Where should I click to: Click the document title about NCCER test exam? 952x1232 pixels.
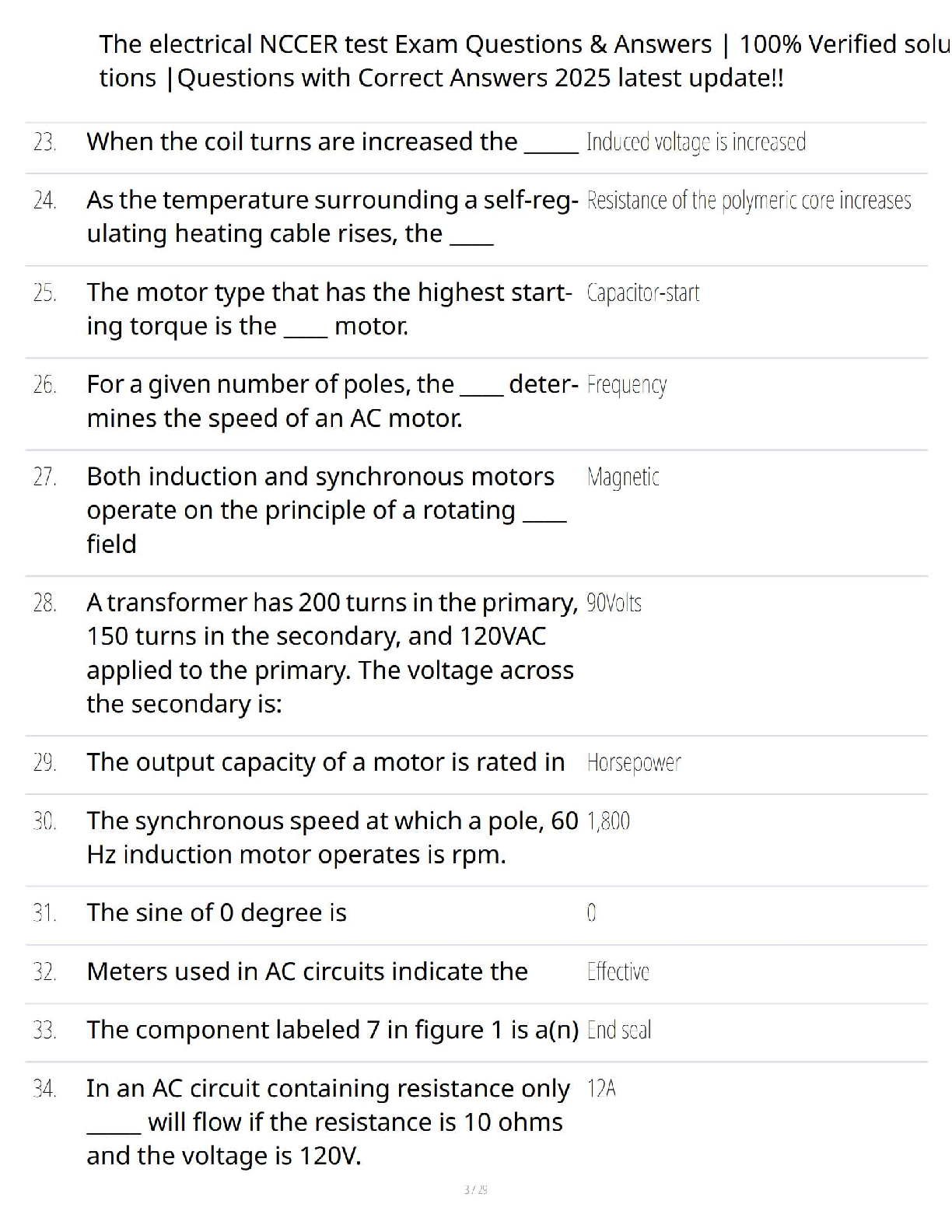[x=523, y=61]
